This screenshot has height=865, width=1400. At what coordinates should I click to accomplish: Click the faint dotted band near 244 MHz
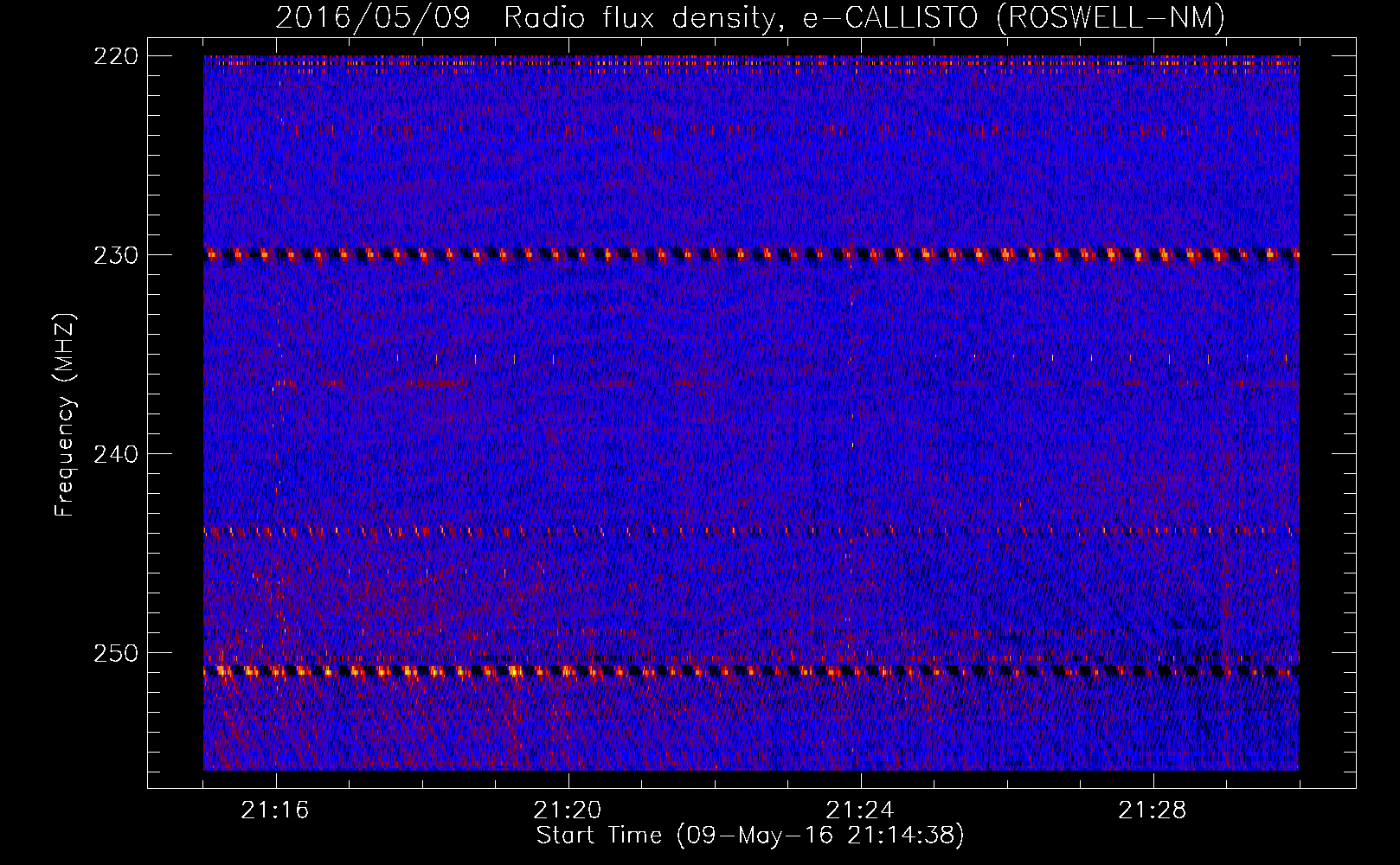751,531
